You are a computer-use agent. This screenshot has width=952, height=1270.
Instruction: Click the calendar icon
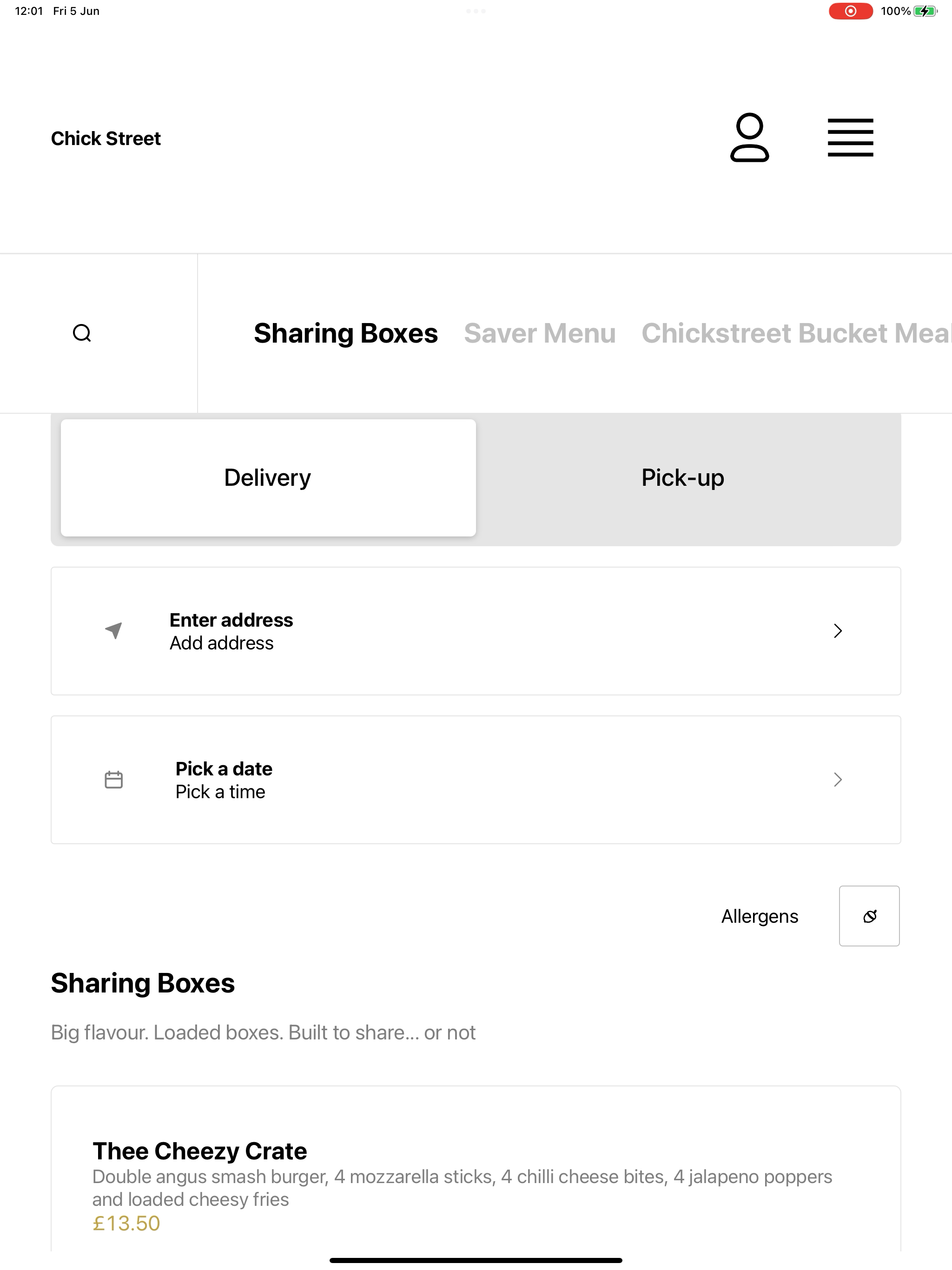tap(114, 779)
